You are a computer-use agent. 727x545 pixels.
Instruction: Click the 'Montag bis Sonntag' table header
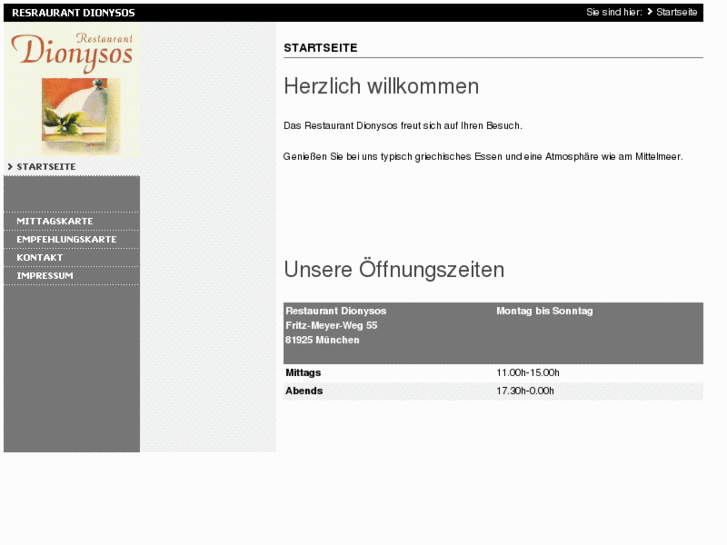pyautogui.click(x=544, y=311)
